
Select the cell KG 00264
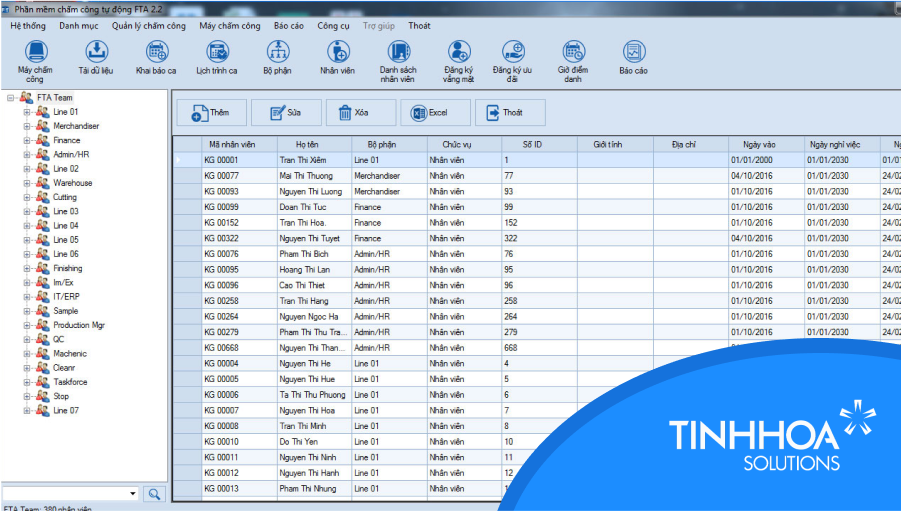pyautogui.click(x=240, y=317)
